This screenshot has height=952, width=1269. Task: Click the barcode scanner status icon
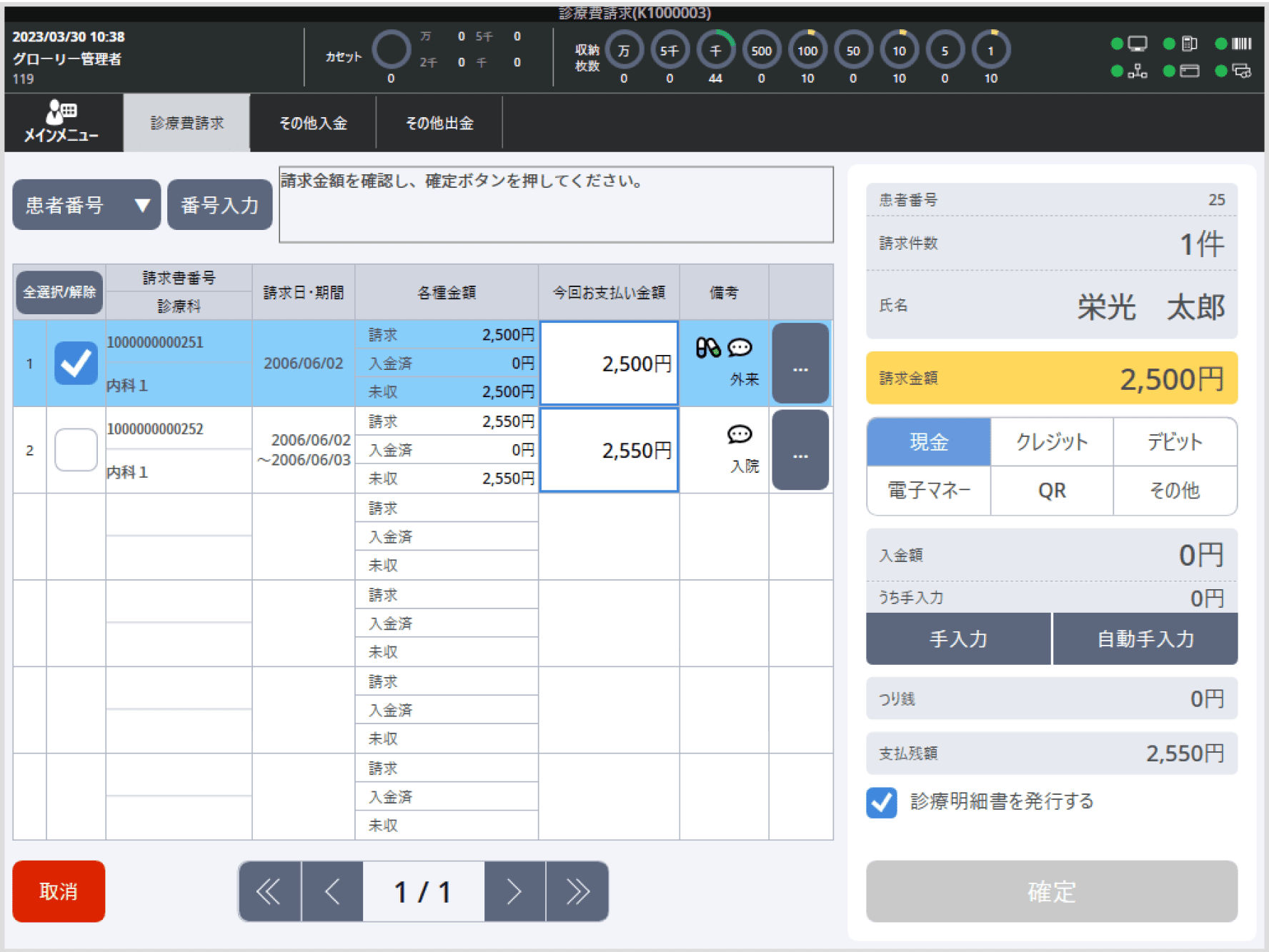point(1242,44)
